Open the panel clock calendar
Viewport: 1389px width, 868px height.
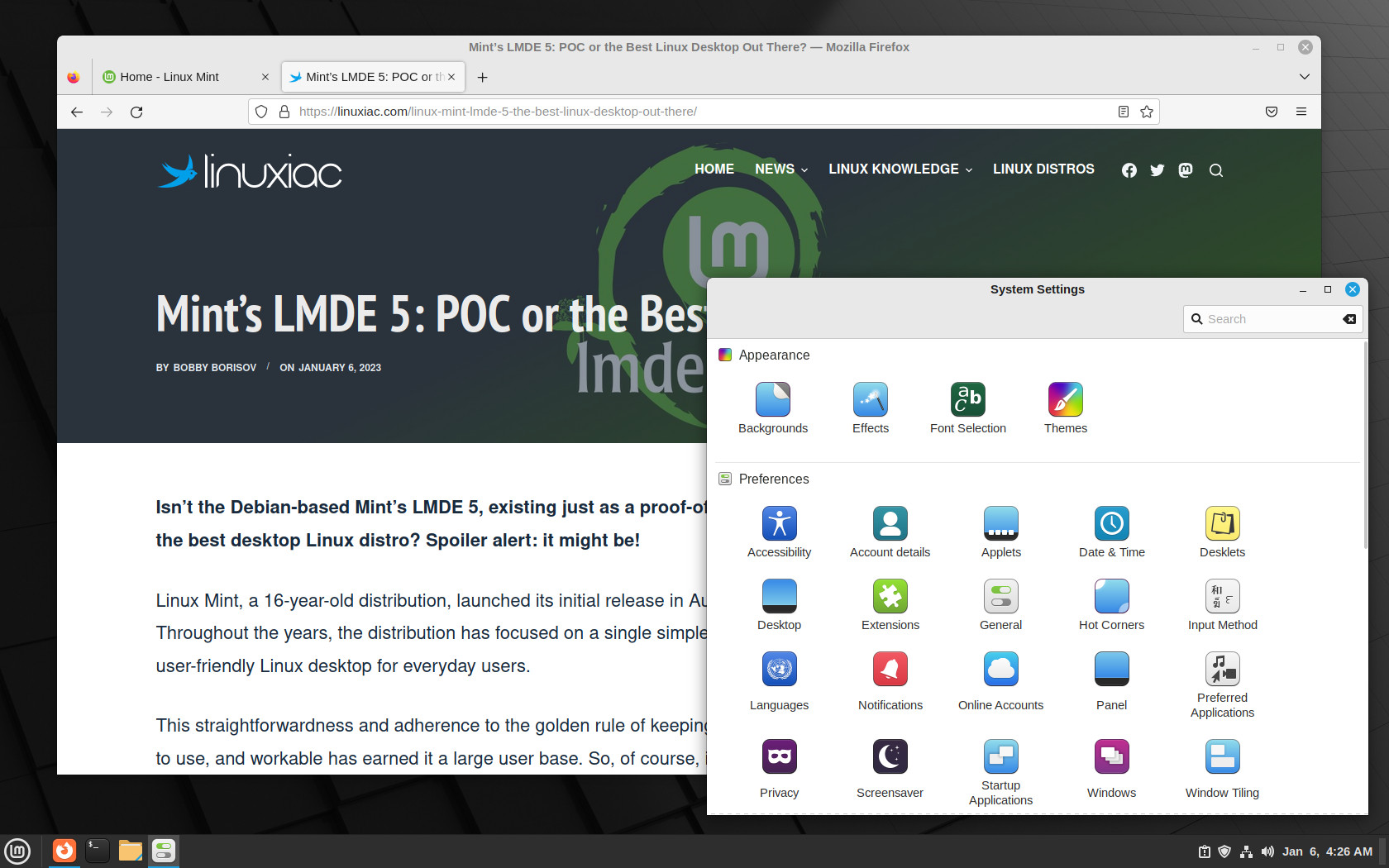[x=1327, y=851]
